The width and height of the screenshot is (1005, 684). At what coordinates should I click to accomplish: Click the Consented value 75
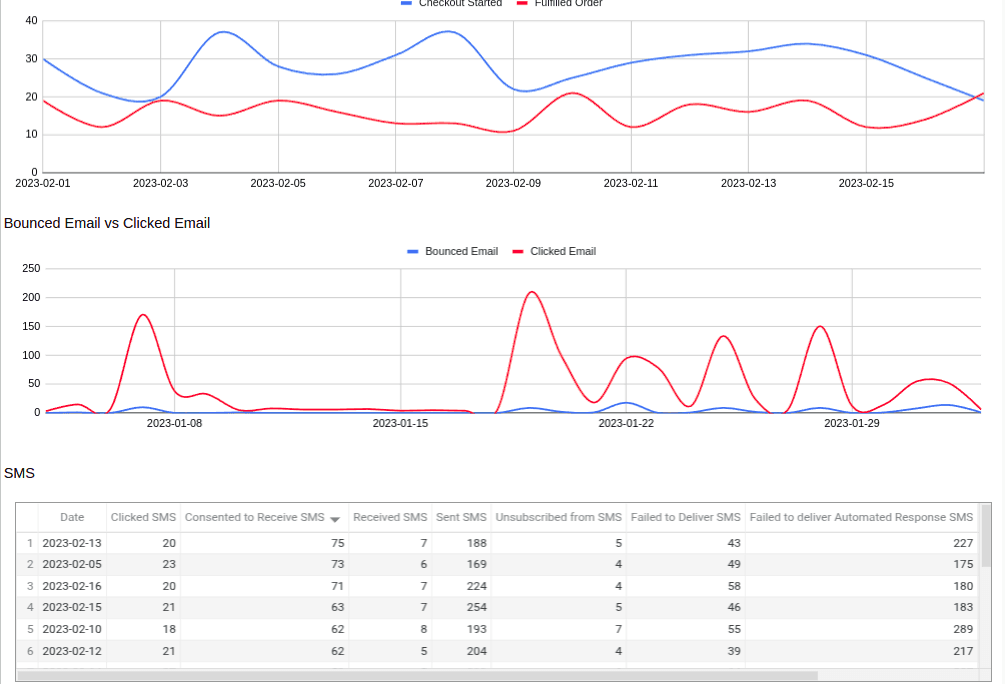click(338, 543)
